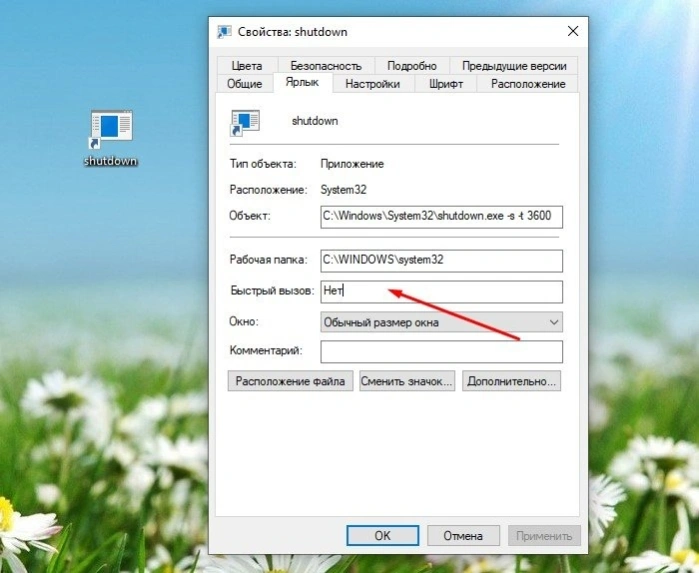Viewport: 699px width, 573px height.
Task: Click the shutdown shortcut icon in dialog
Action: click(245, 123)
